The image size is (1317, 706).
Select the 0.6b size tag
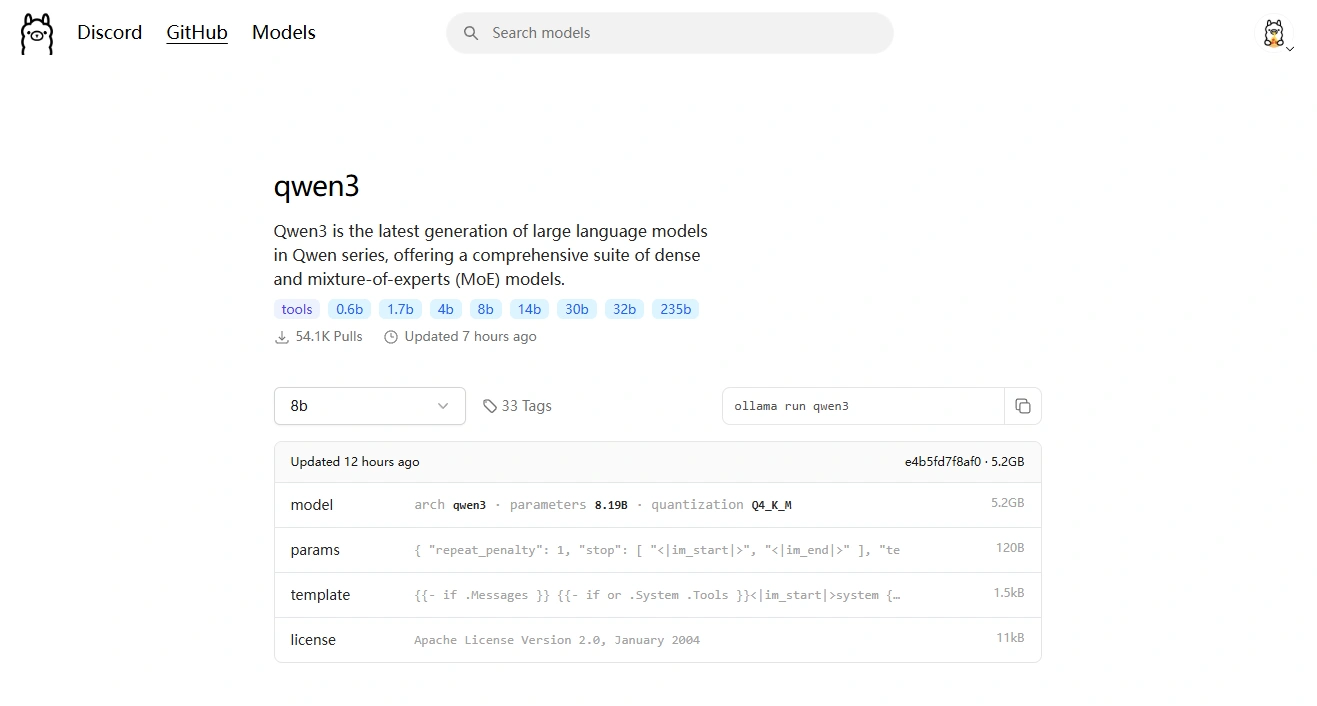(x=350, y=309)
